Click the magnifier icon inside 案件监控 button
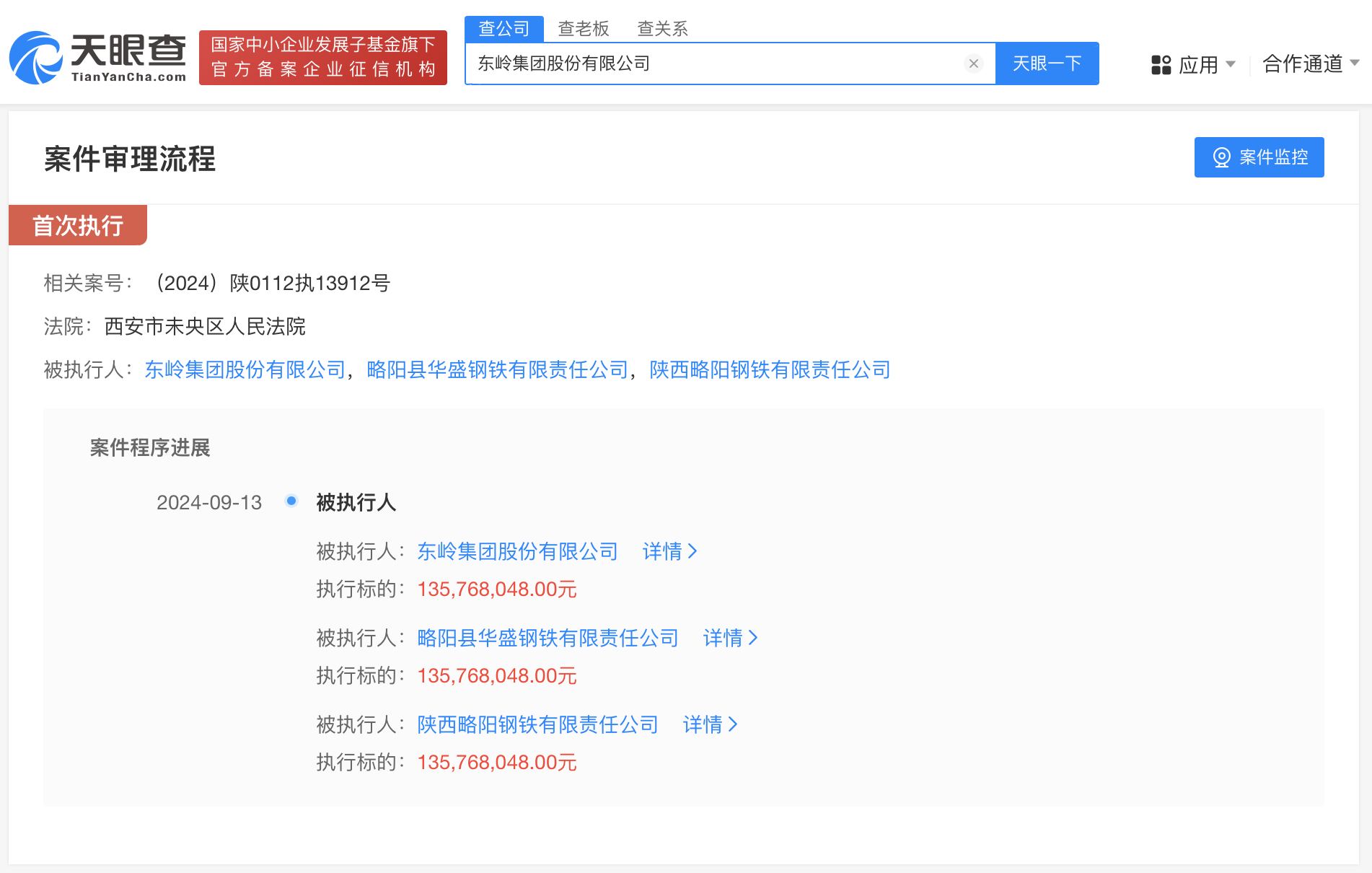This screenshot has width=1372, height=873. tap(1221, 157)
